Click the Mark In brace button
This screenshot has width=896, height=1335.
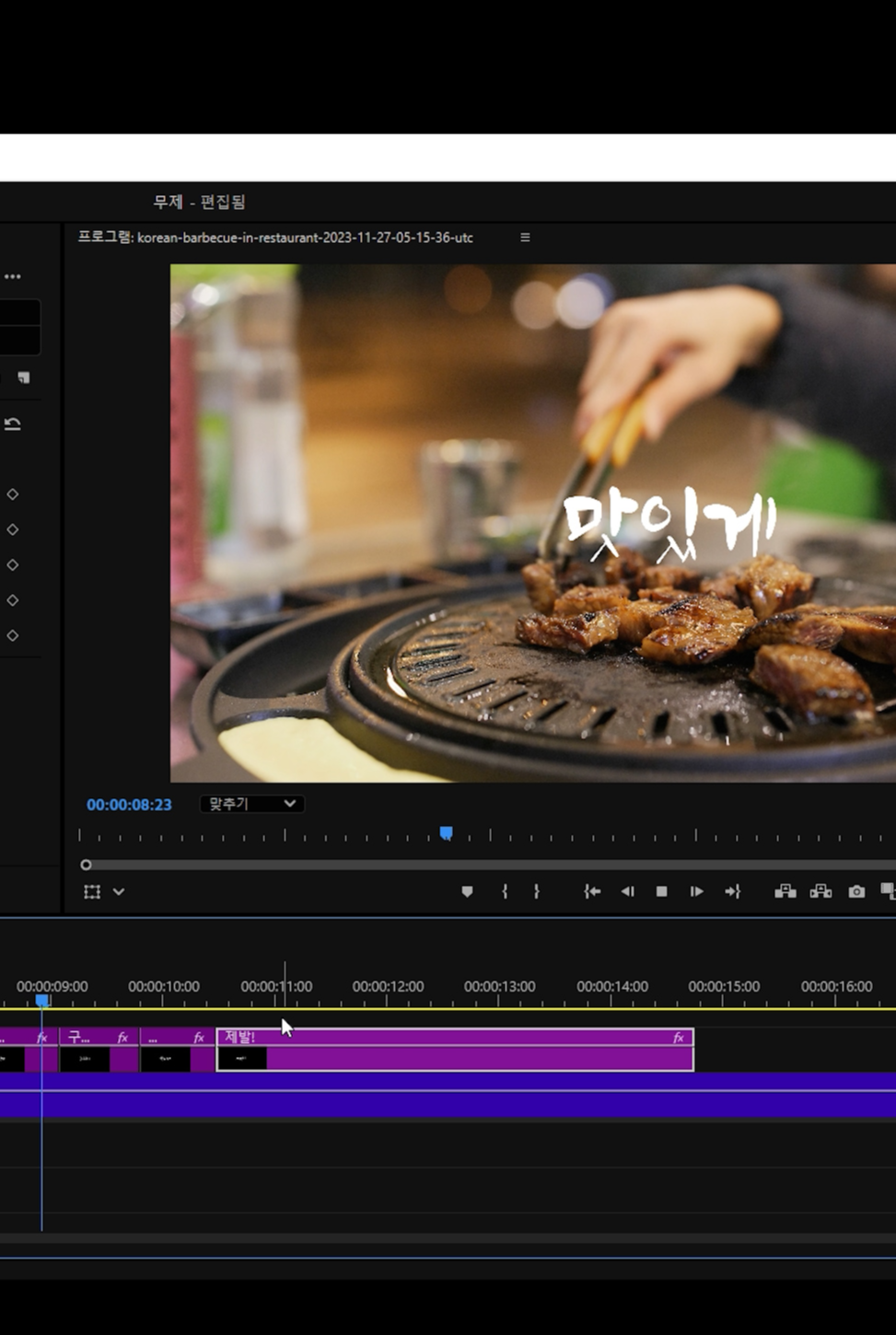coord(505,891)
